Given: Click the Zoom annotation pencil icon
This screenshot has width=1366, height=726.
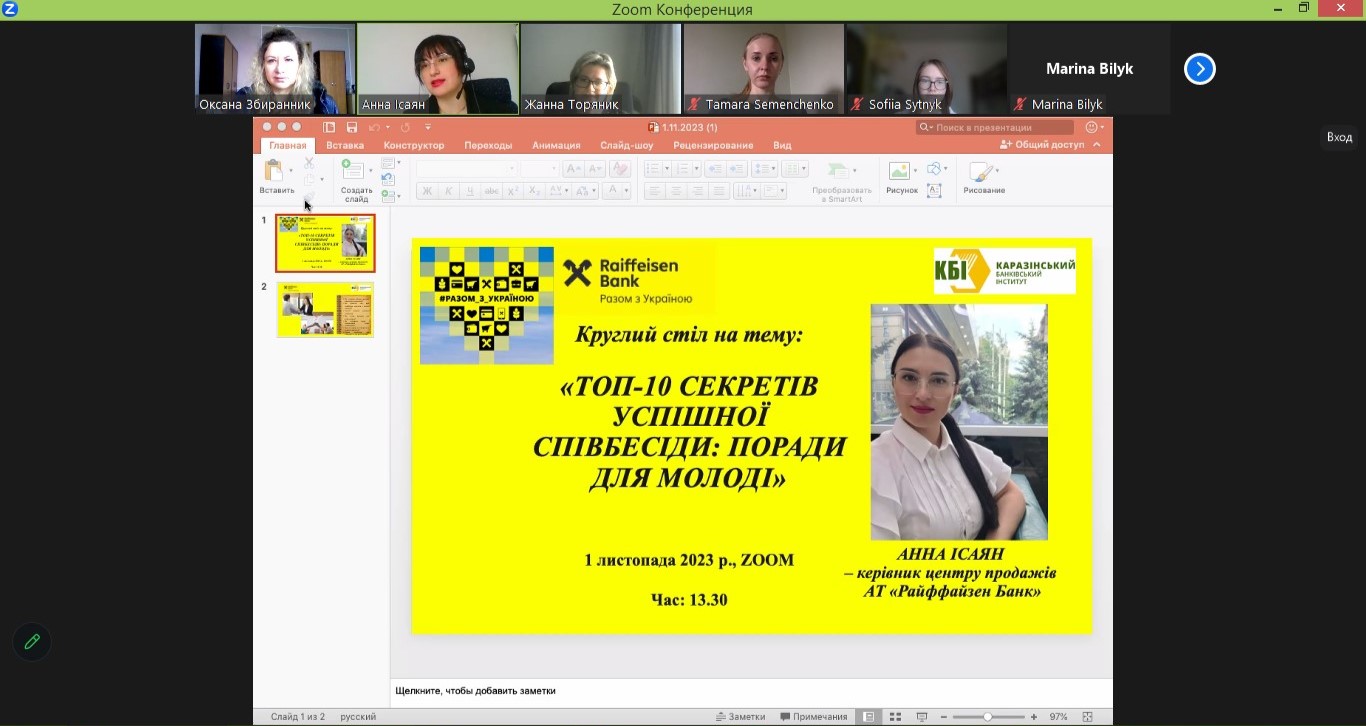Looking at the screenshot, I should [x=32, y=642].
